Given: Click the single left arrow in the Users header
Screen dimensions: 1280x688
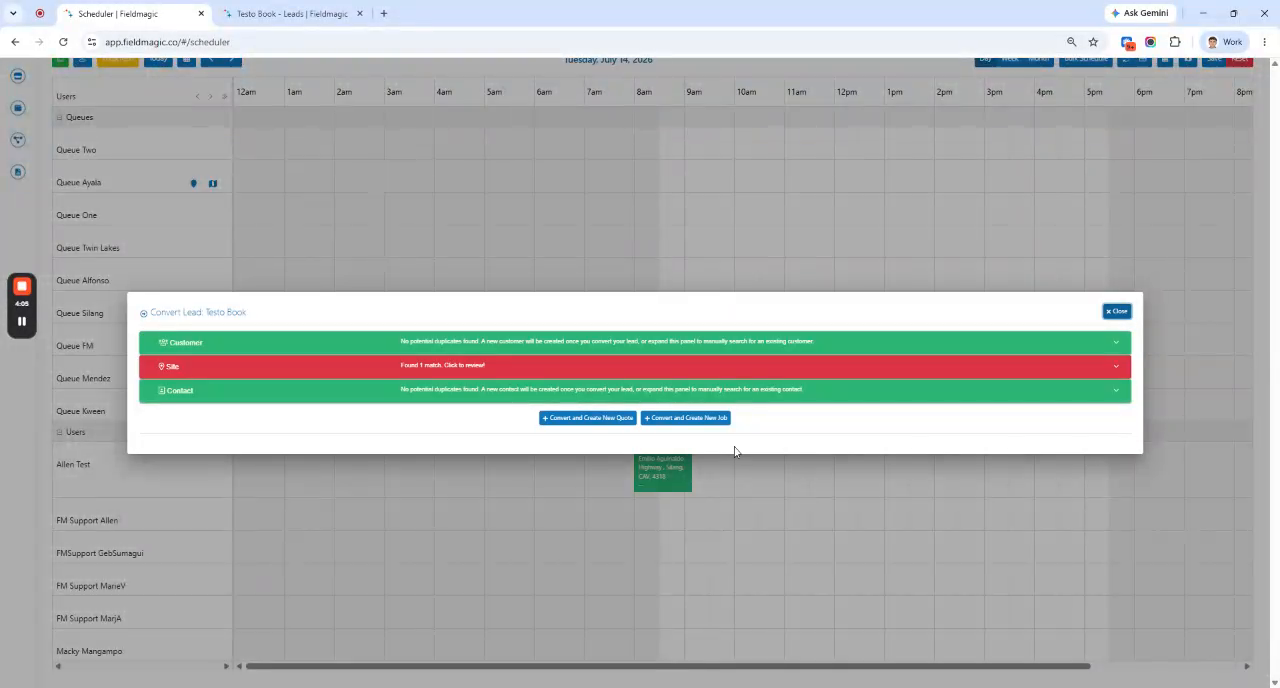Looking at the screenshot, I should [197, 96].
